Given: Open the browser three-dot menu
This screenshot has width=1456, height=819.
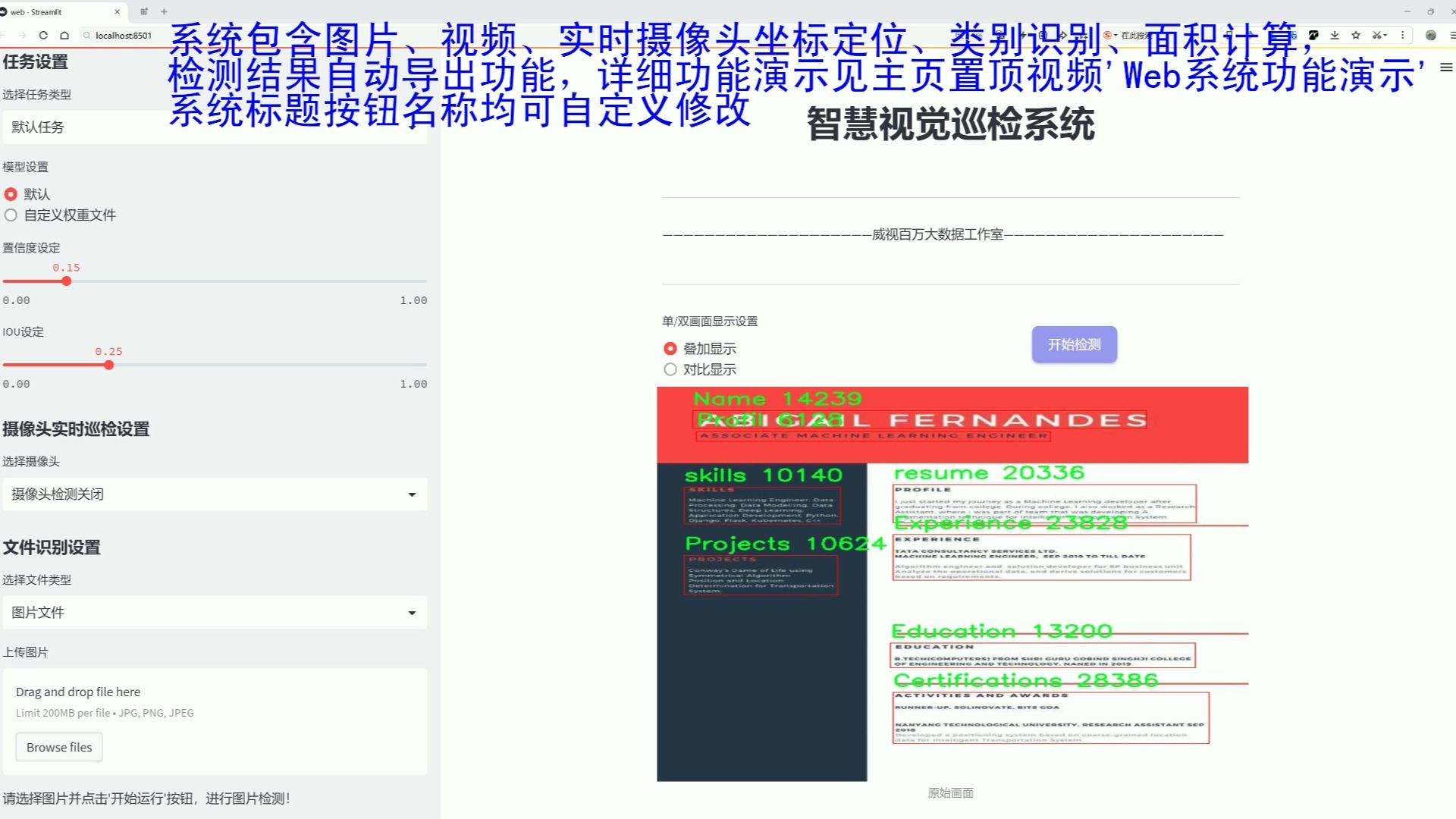Looking at the screenshot, I should (1403, 35).
